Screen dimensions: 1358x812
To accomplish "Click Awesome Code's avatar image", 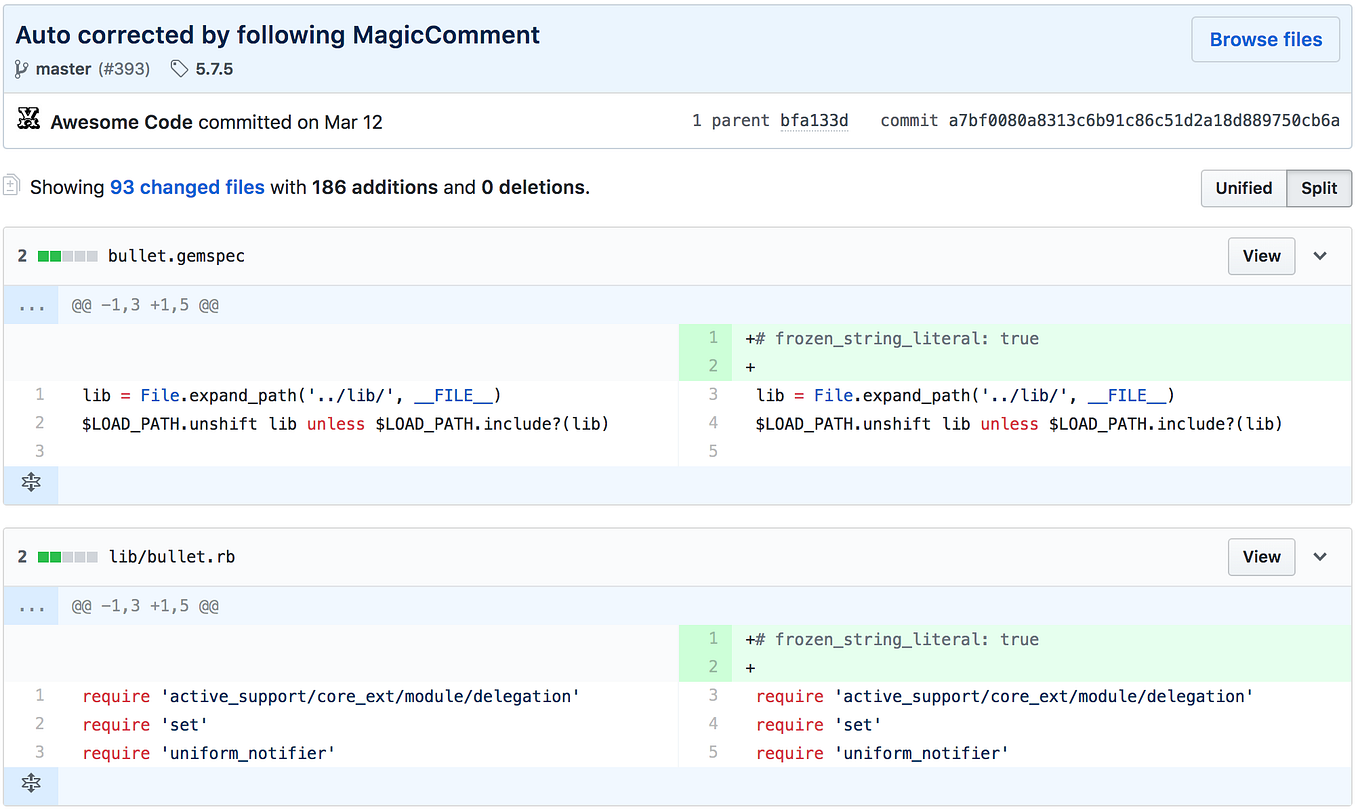I will pos(29,119).
